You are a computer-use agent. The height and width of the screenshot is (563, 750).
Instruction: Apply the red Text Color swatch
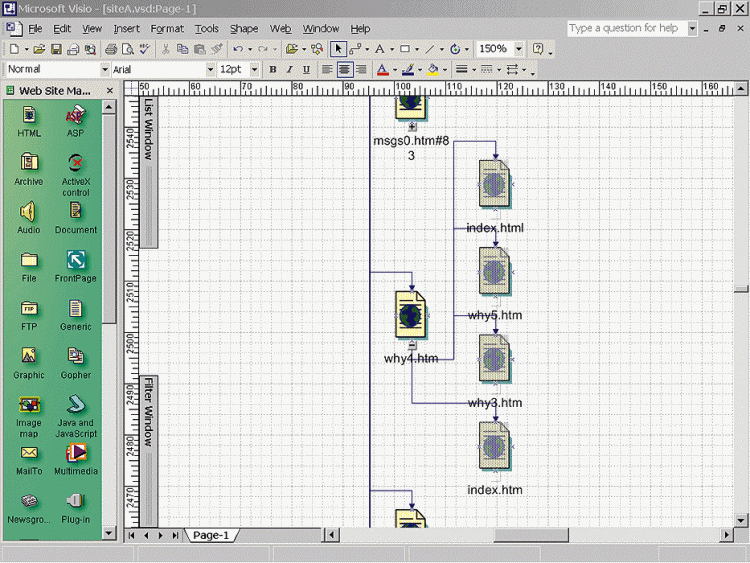point(382,70)
